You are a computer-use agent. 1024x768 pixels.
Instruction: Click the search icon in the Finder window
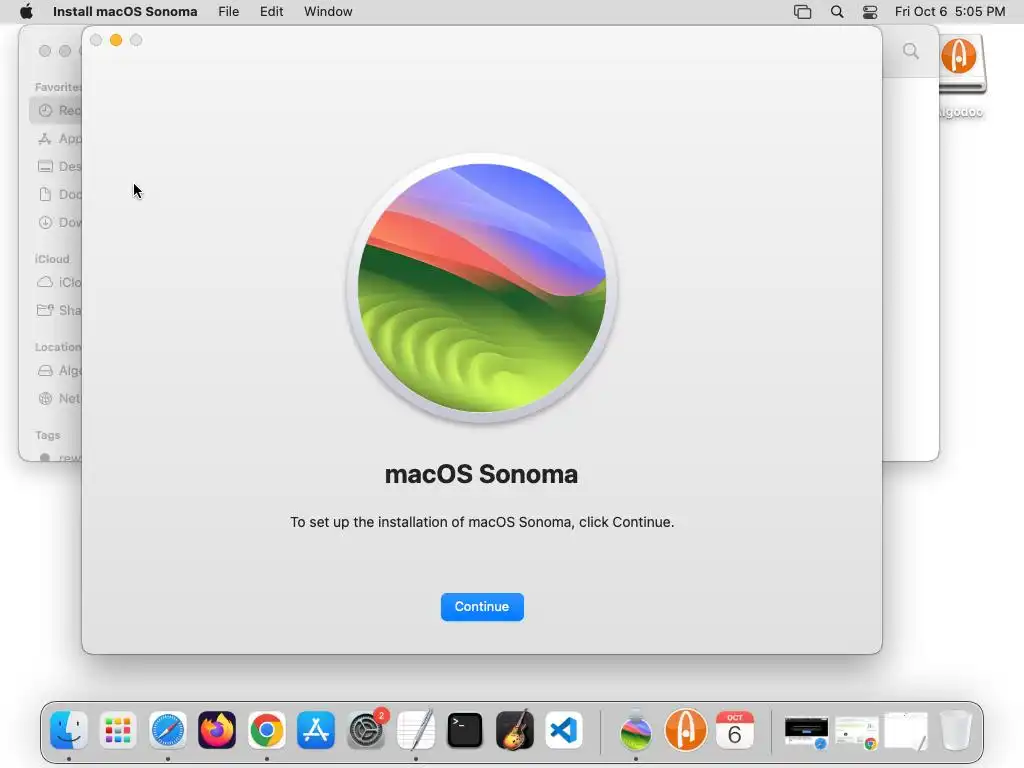pos(911,51)
